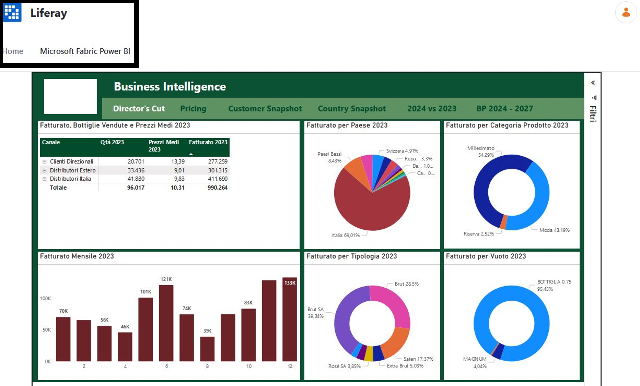640x386 pixels.
Task: Click the Fatturato per Categoria Prodotto 2023 title
Action: tap(507, 125)
